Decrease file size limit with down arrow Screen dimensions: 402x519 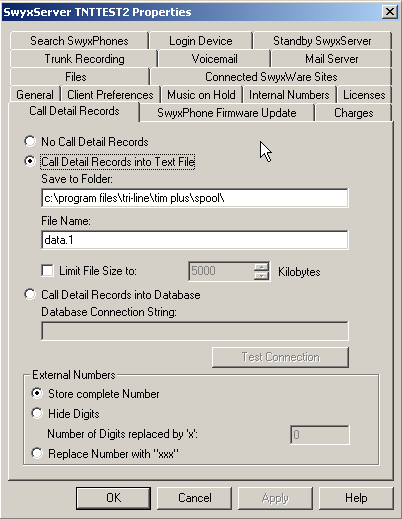tap(261, 276)
